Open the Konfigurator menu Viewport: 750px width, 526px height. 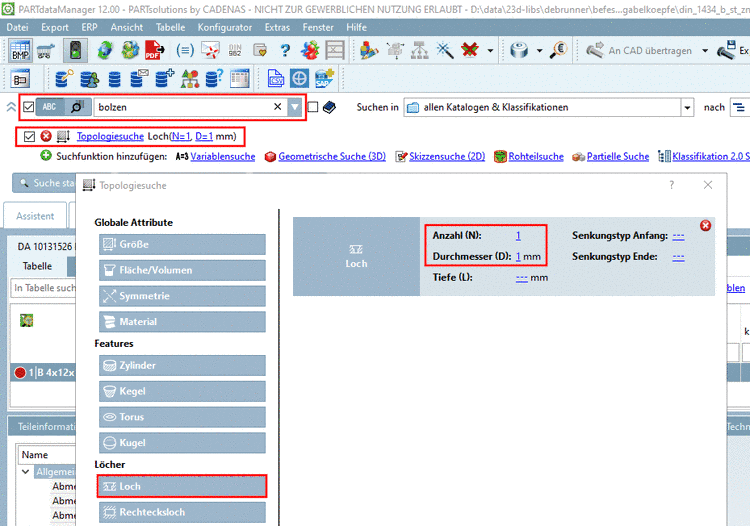pyautogui.click(x=225, y=27)
